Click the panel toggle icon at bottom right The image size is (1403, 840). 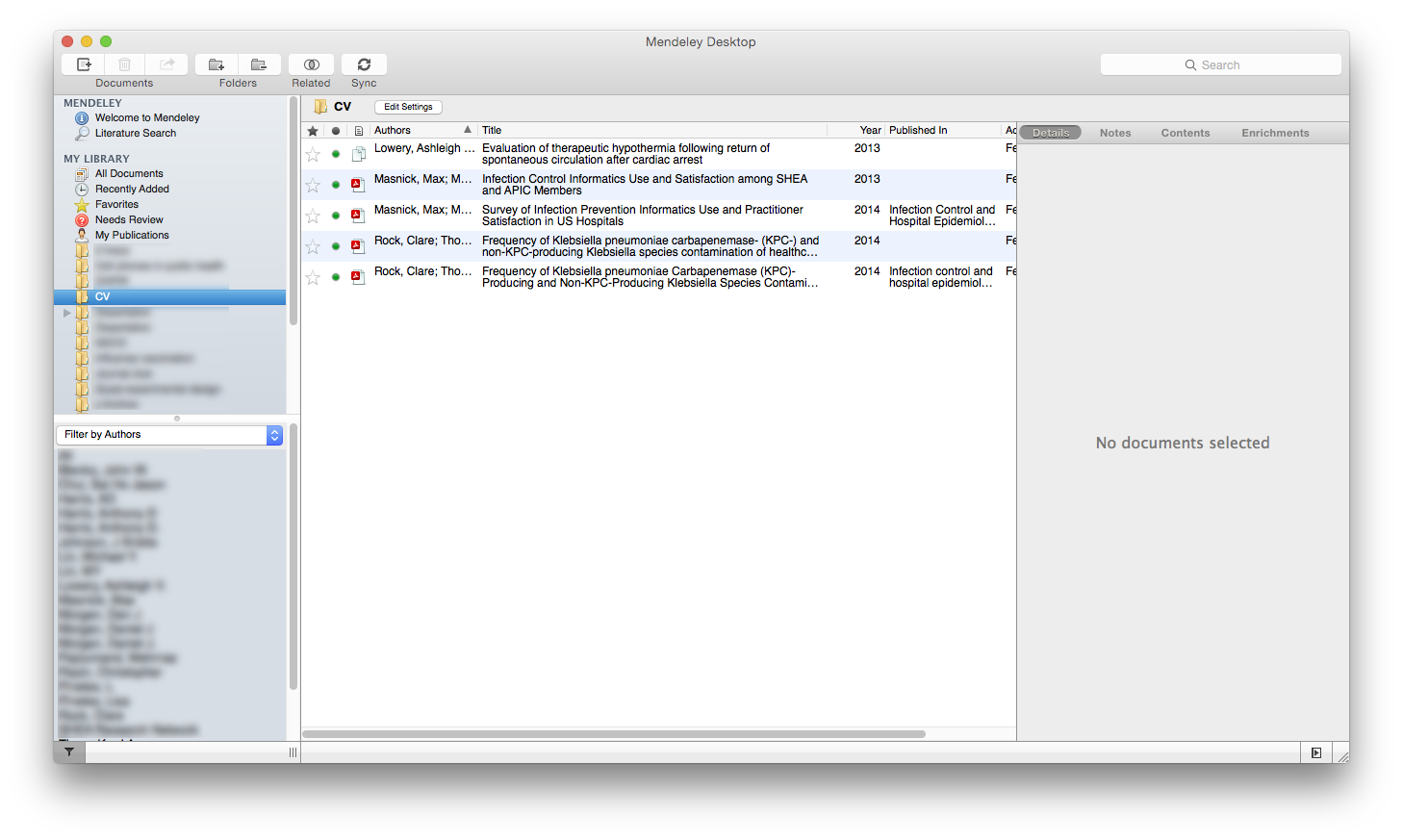coord(1315,752)
